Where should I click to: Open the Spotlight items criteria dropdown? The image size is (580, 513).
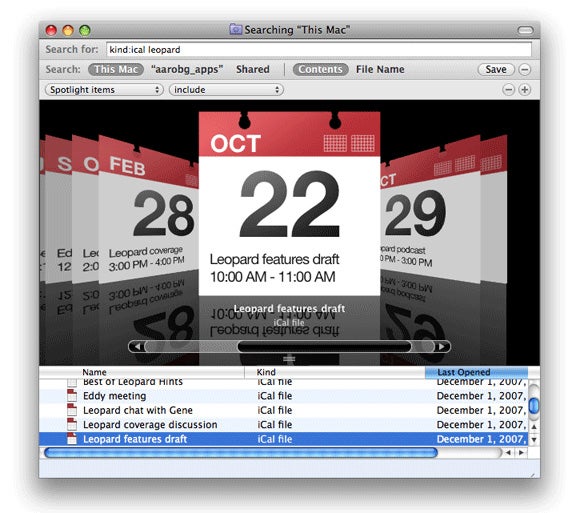[104, 90]
